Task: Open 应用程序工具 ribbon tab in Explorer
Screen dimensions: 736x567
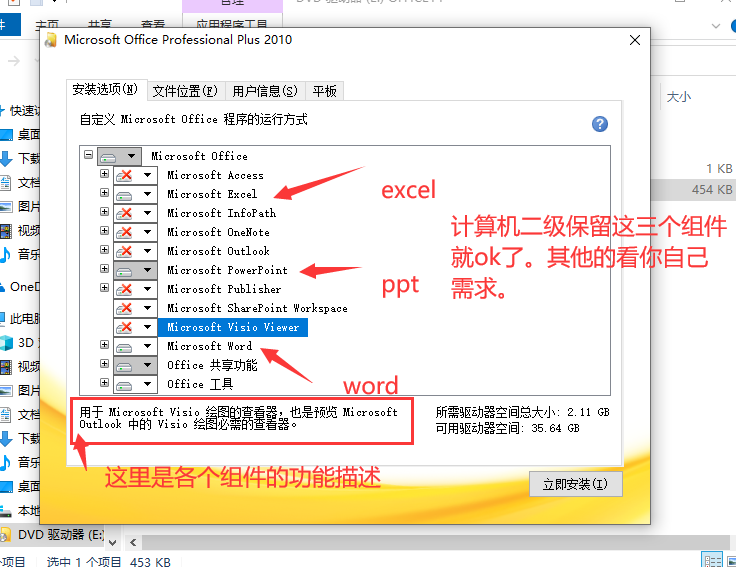Action: pos(232,23)
